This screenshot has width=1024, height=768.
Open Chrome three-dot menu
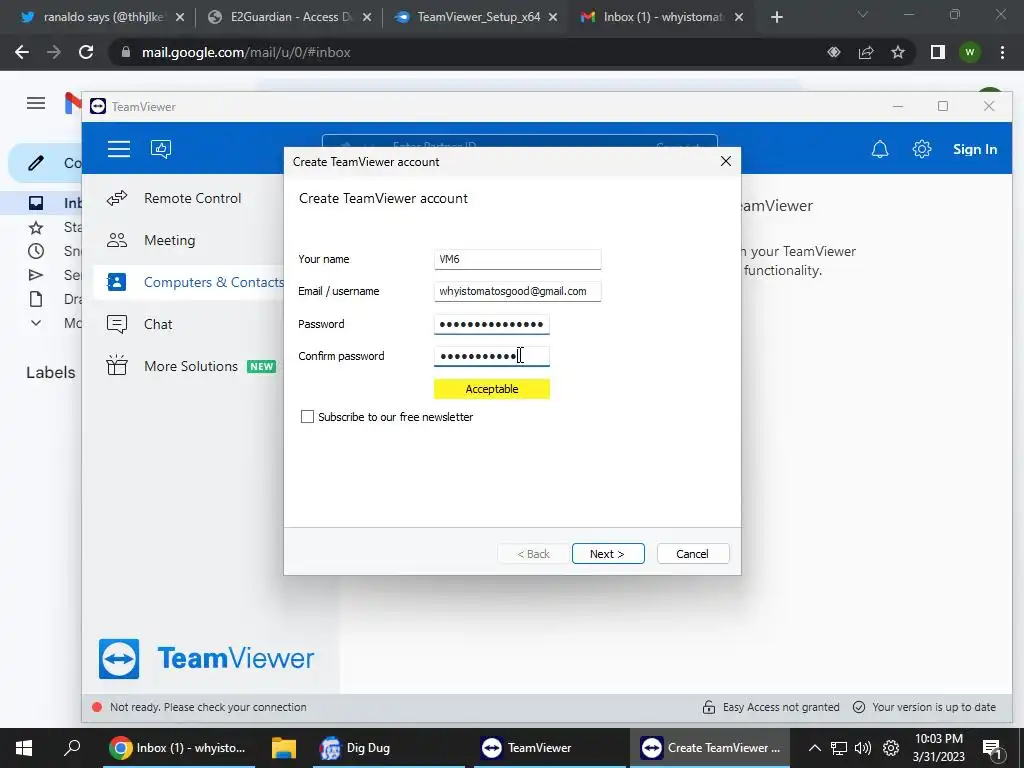(1002, 52)
